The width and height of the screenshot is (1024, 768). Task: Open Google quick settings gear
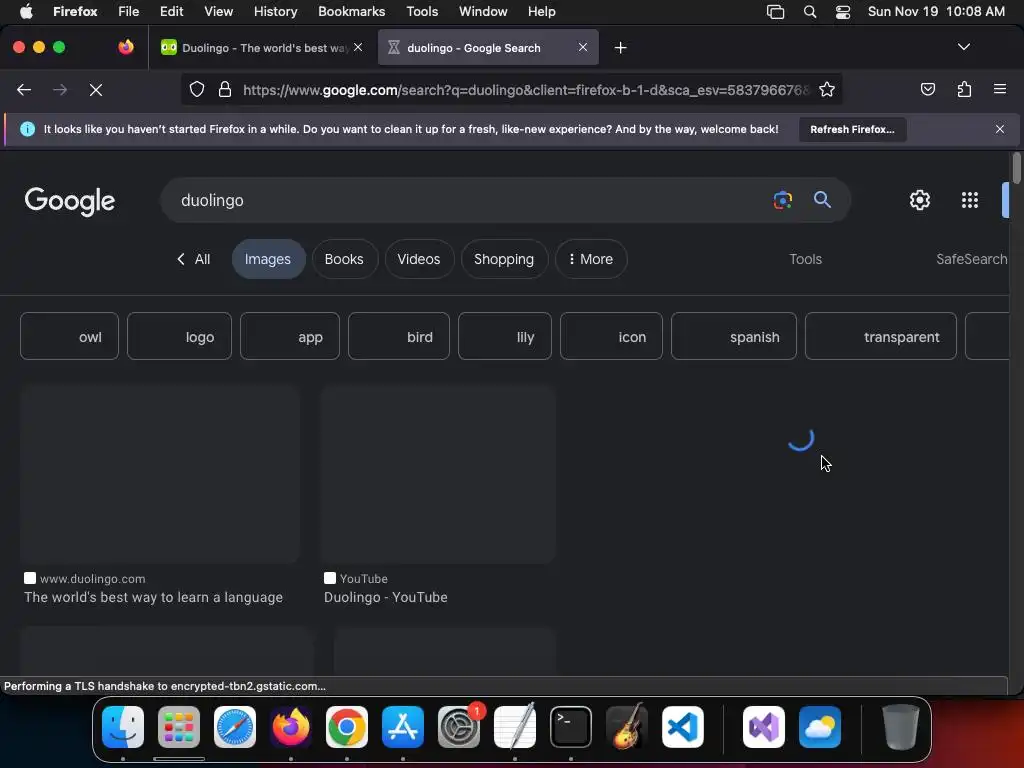pos(920,200)
